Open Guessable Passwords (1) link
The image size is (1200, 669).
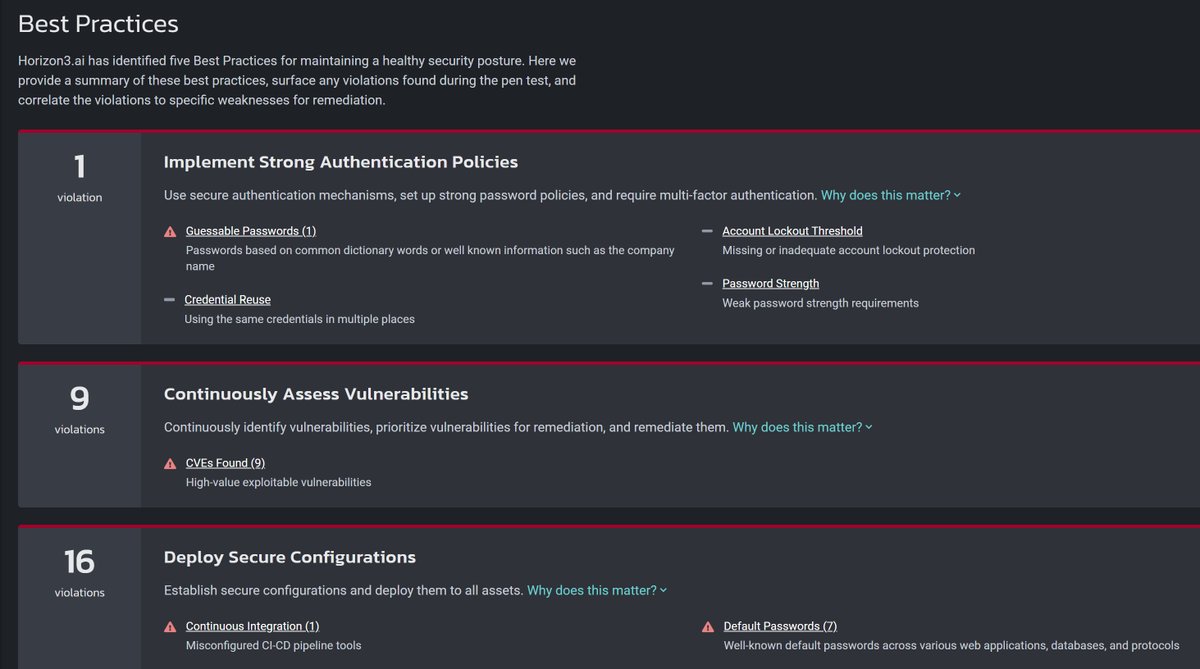[251, 231]
